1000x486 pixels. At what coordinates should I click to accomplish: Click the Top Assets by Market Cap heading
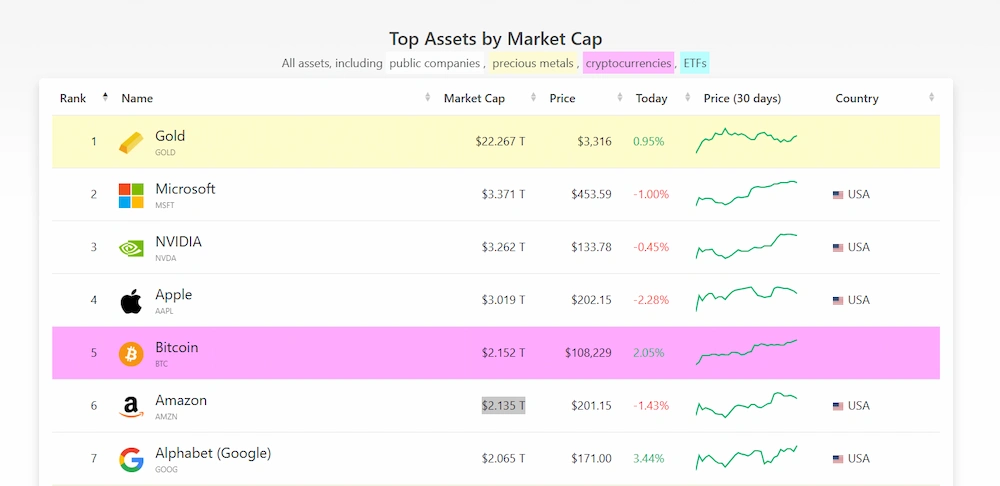(x=496, y=39)
